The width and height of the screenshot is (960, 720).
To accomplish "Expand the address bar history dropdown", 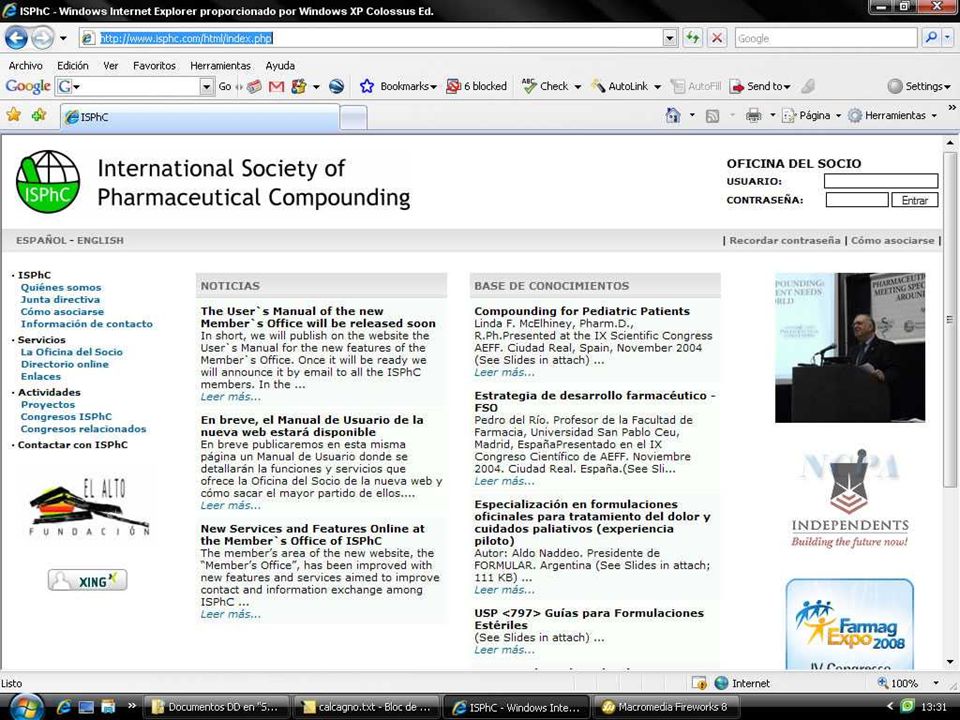I will click(670, 38).
